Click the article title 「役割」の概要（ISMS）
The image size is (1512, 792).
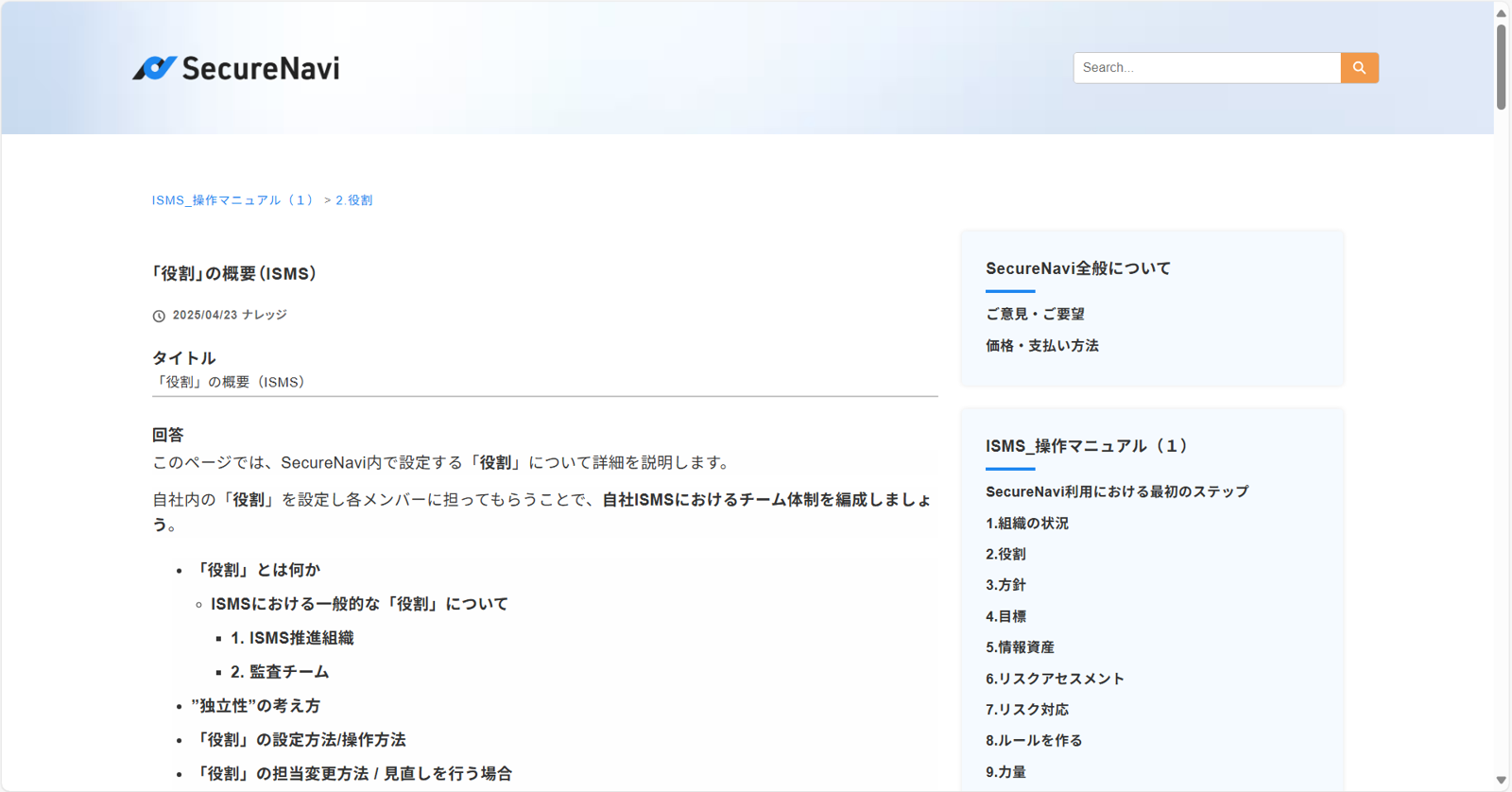pyautogui.click(x=235, y=274)
